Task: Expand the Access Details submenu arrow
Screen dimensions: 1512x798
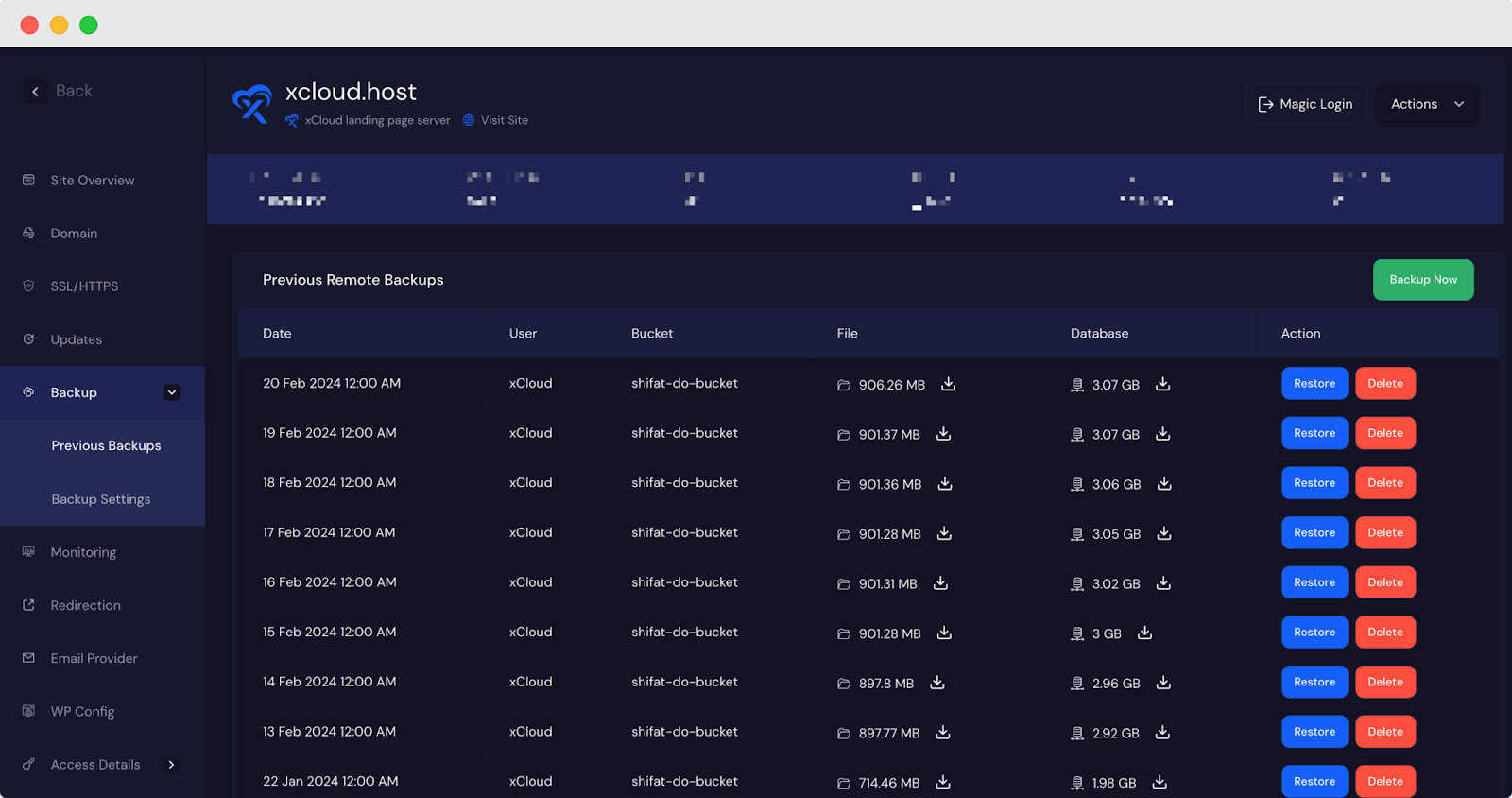Action: [x=171, y=765]
